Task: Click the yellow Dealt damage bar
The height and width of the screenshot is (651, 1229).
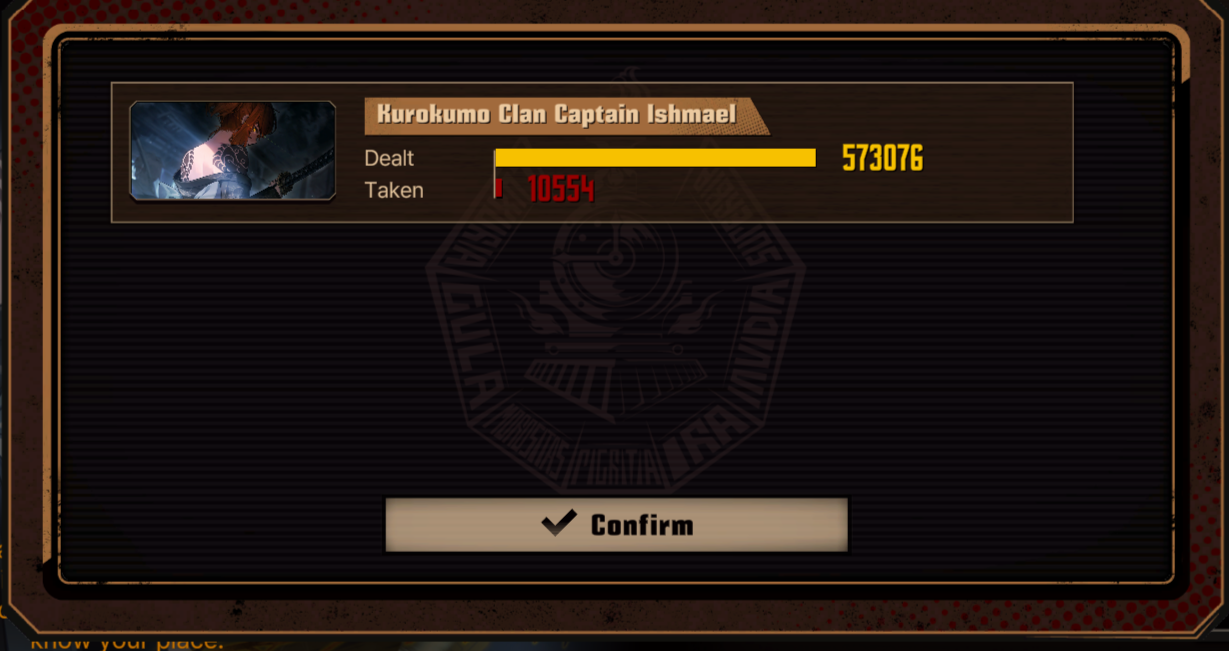Action: 655,158
